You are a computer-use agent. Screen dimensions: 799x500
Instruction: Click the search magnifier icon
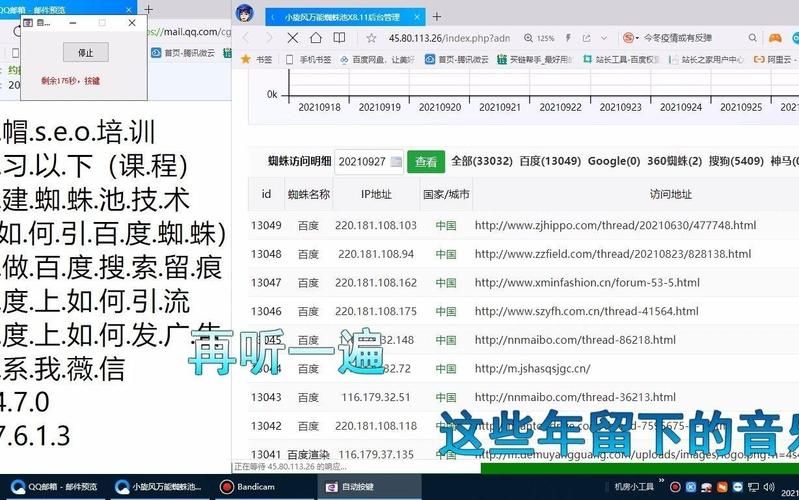[x=752, y=38]
